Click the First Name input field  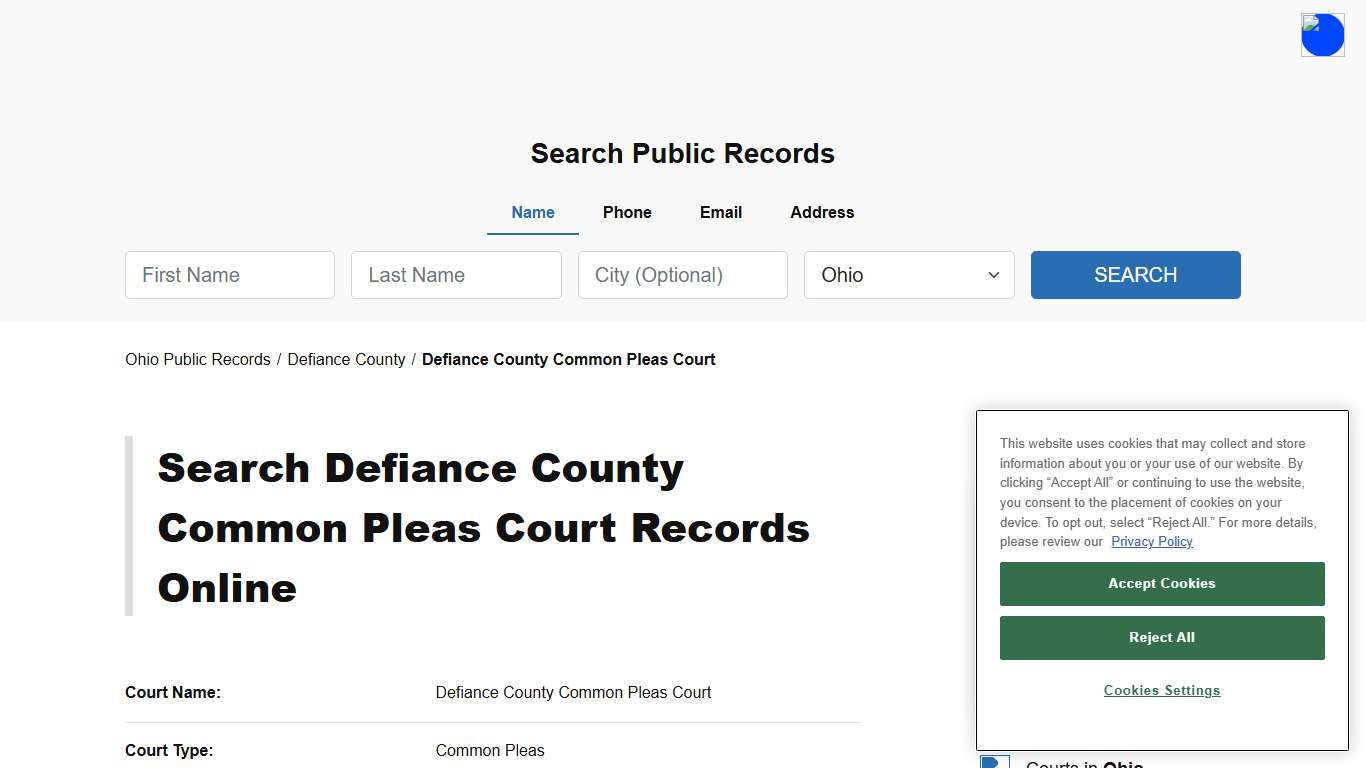coord(229,275)
